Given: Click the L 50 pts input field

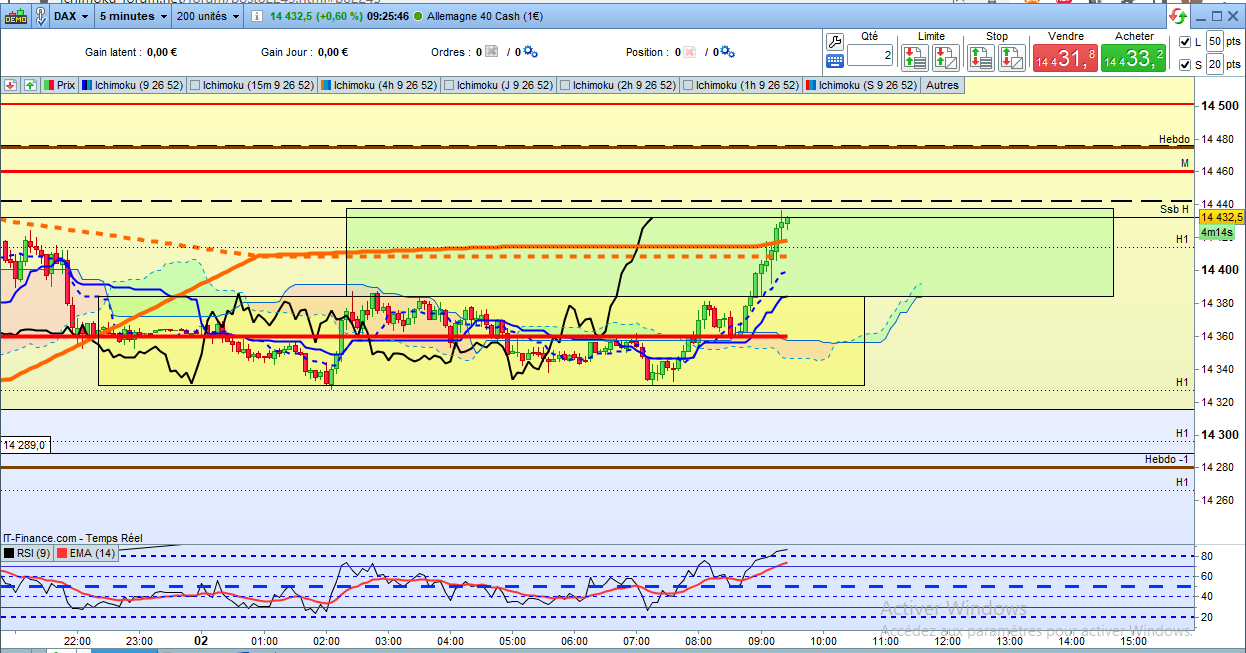Looking at the screenshot, I should pos(1214,41).
